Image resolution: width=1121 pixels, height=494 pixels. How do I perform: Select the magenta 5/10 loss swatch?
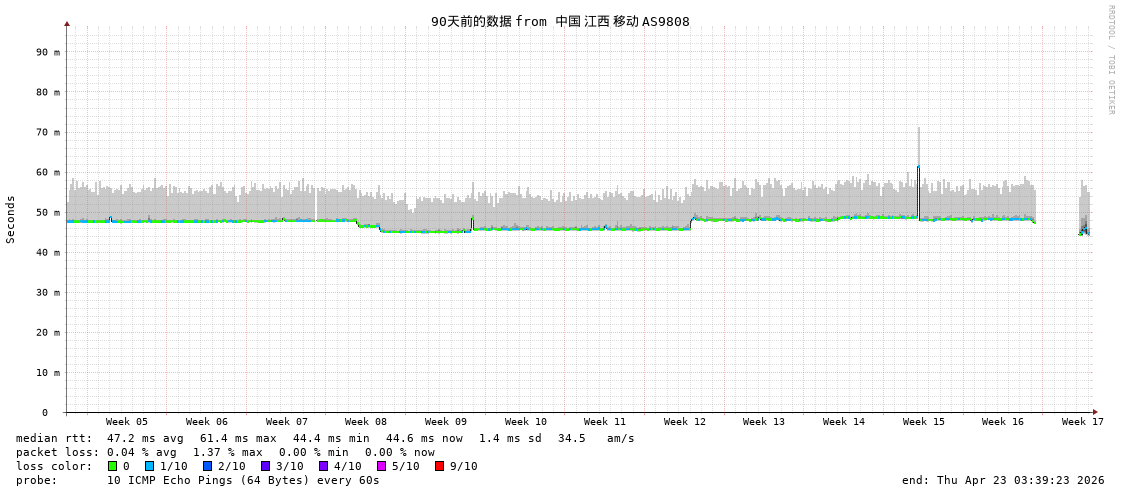[x=381, y=466]
